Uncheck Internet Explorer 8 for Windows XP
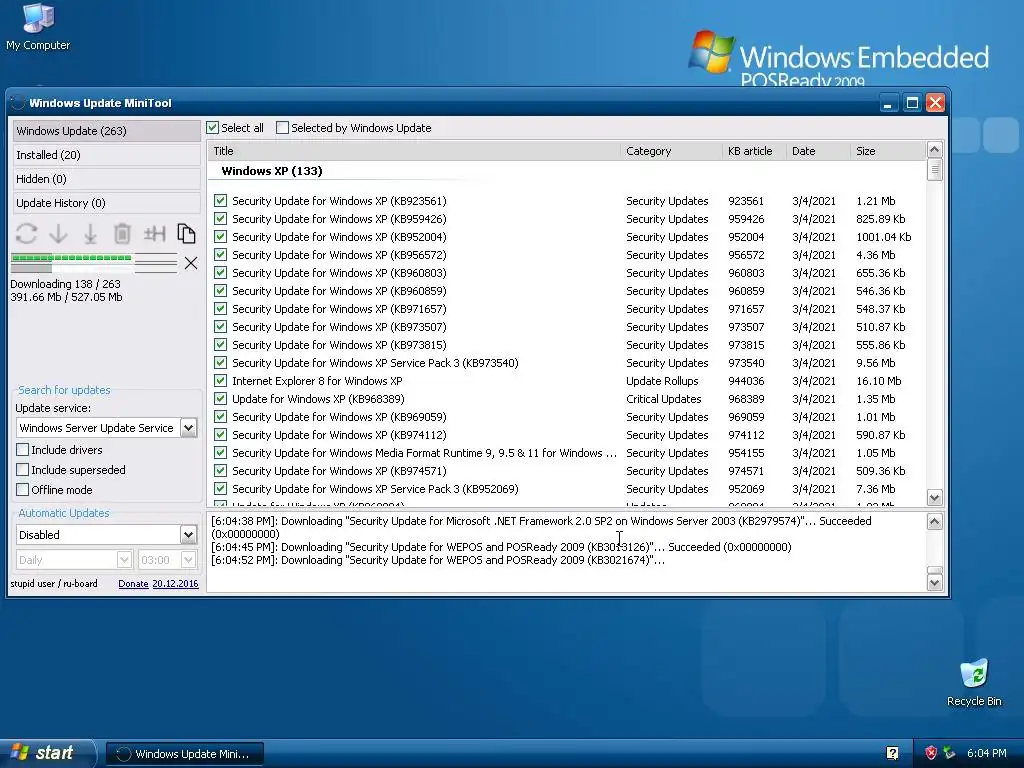 (x=220, y=381)
